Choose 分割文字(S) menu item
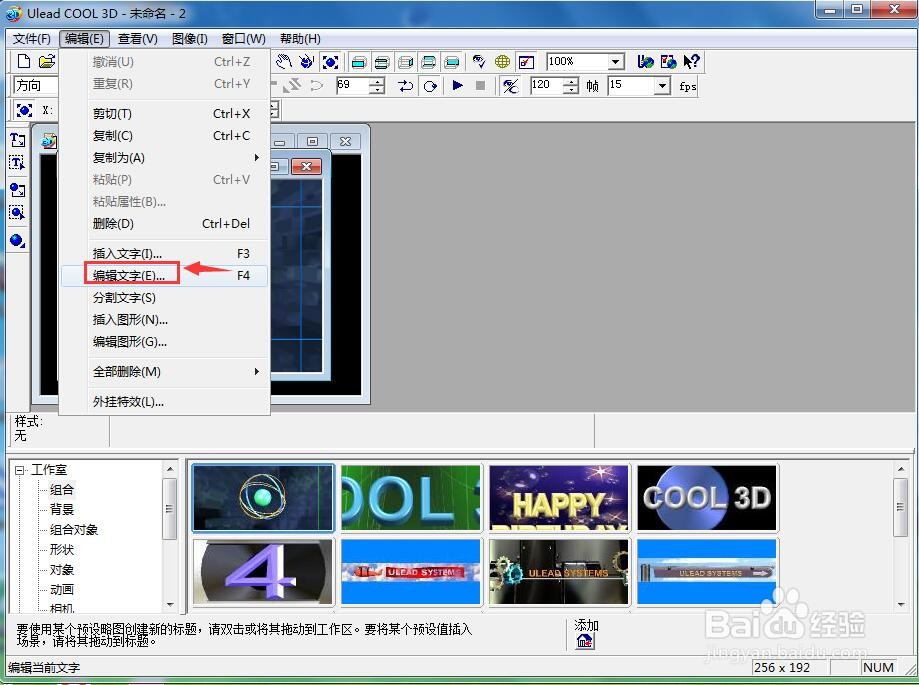919x685 pixels. pos(164,298)
